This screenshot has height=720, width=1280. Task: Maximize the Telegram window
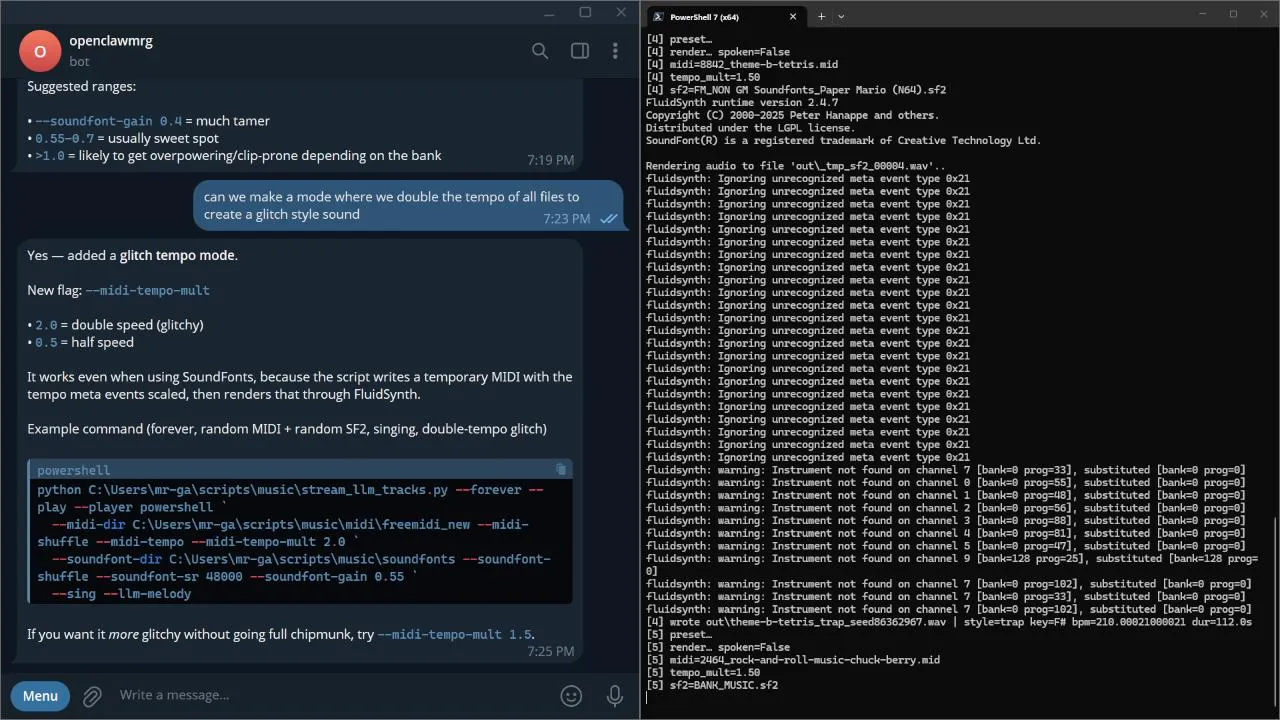click(x=585, y=12)
